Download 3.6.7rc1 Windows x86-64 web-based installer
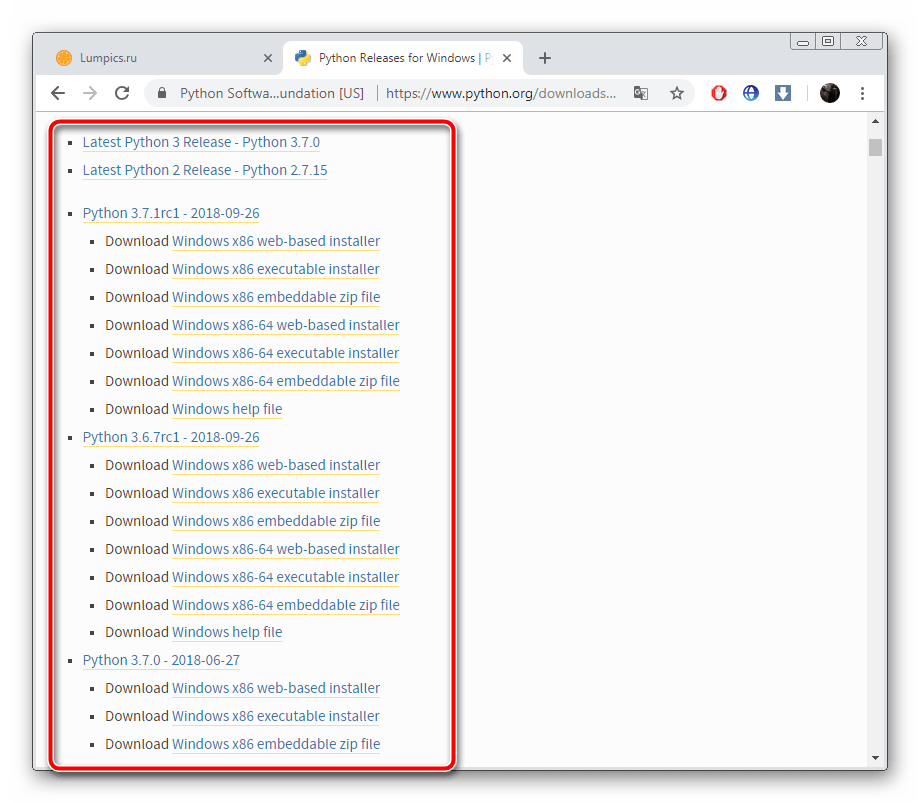The height and width of the screenshot is (803, 920). 286,550
